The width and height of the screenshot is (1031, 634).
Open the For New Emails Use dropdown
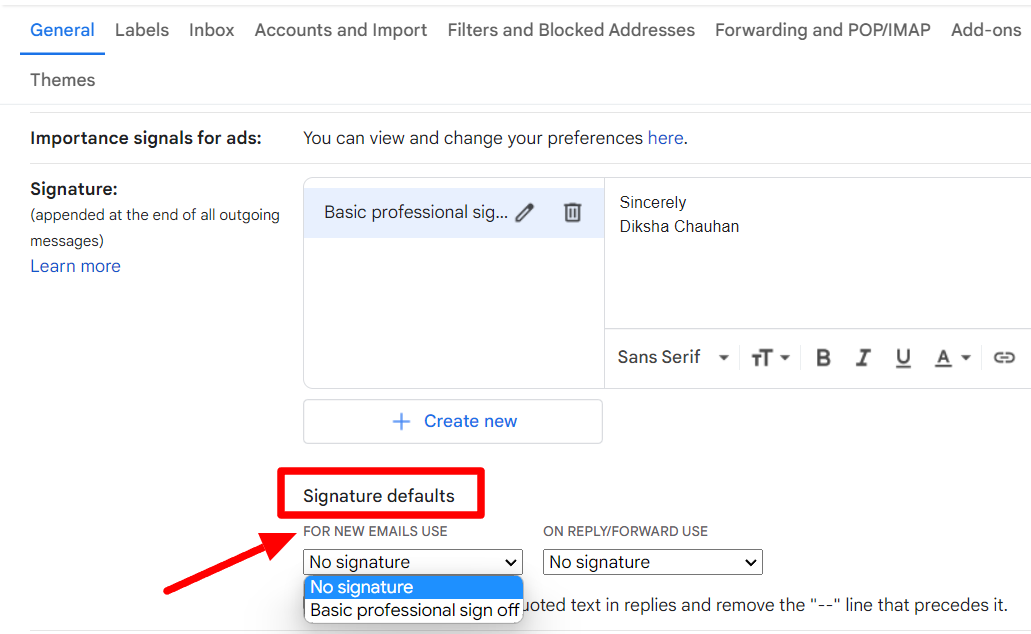click(x=413, y=562)
